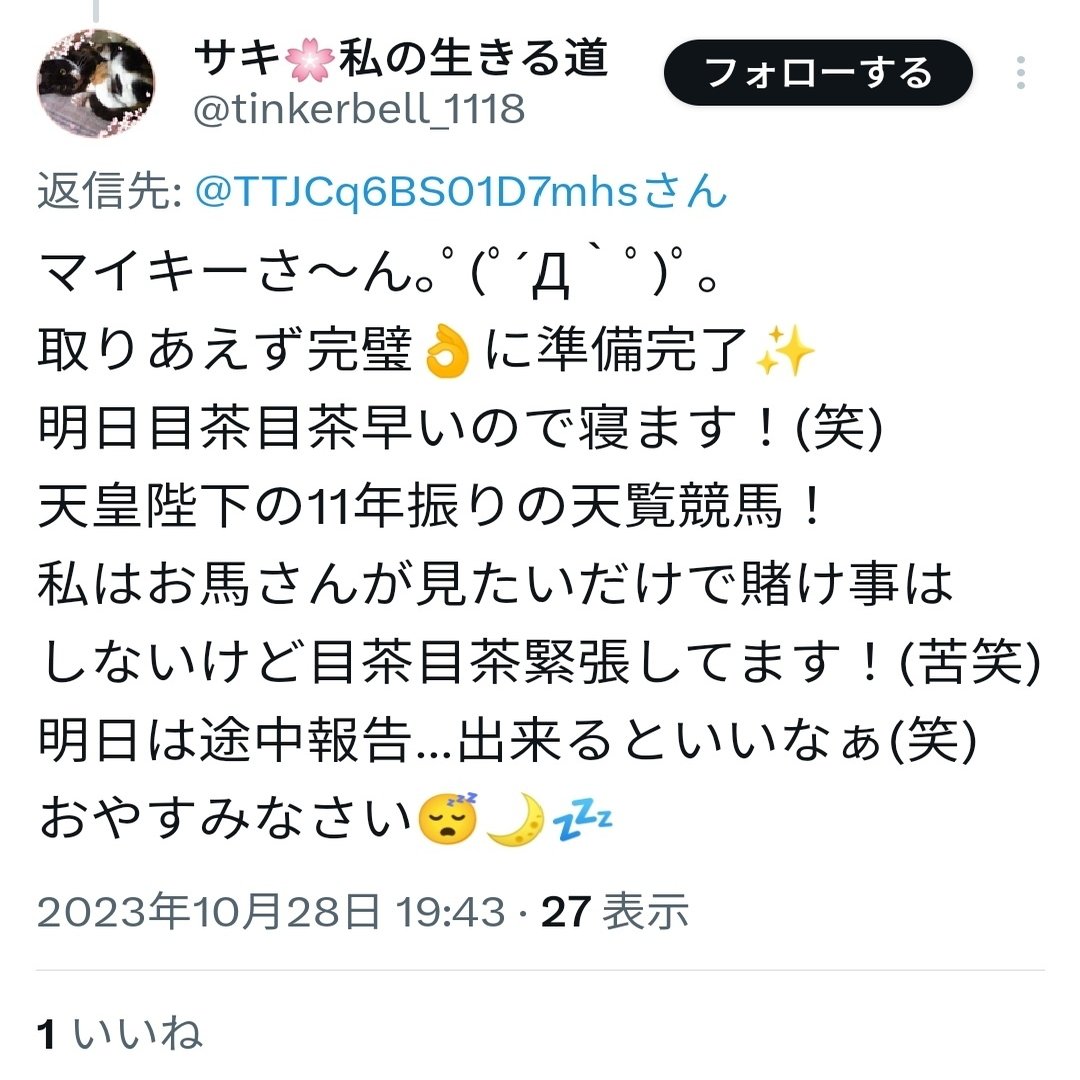This screenshot has height=1080, width=1080.
Task: Open the three-dot more options menu
Action: click(x=1020, y=73)
